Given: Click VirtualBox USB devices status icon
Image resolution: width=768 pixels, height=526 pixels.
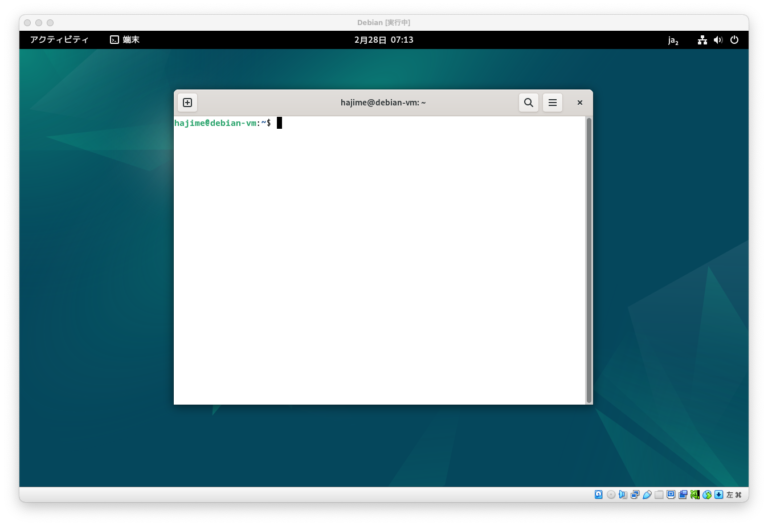Looking at the screenshot, I should click(647, 495).
